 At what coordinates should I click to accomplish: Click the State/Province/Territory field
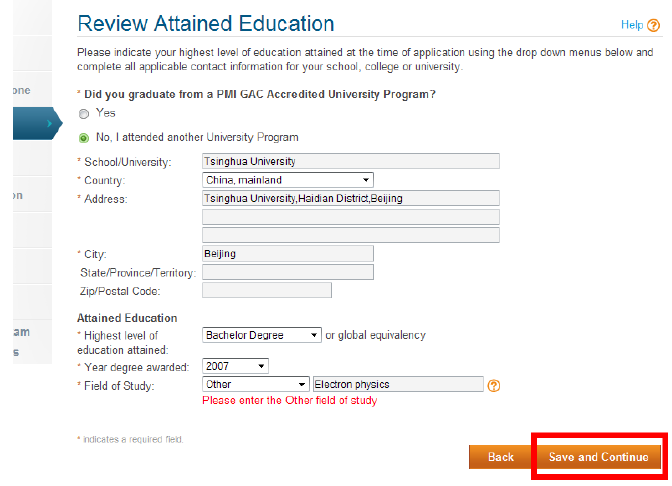tap(287, 272)
